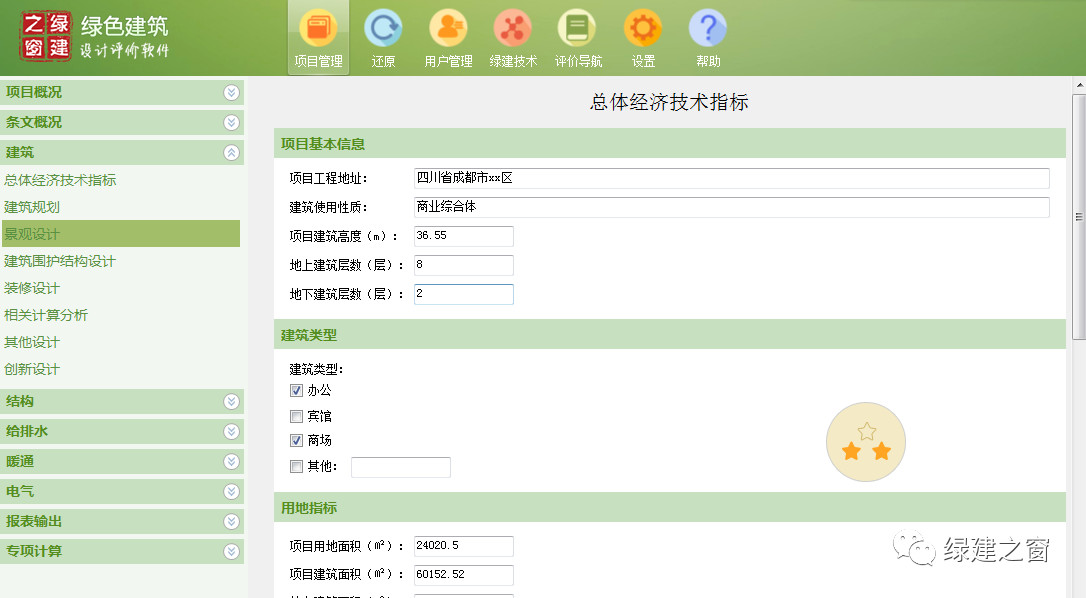Open 总体经济技术指标 sidebar link
The image size is (1086, 598).
click(60, 180)
